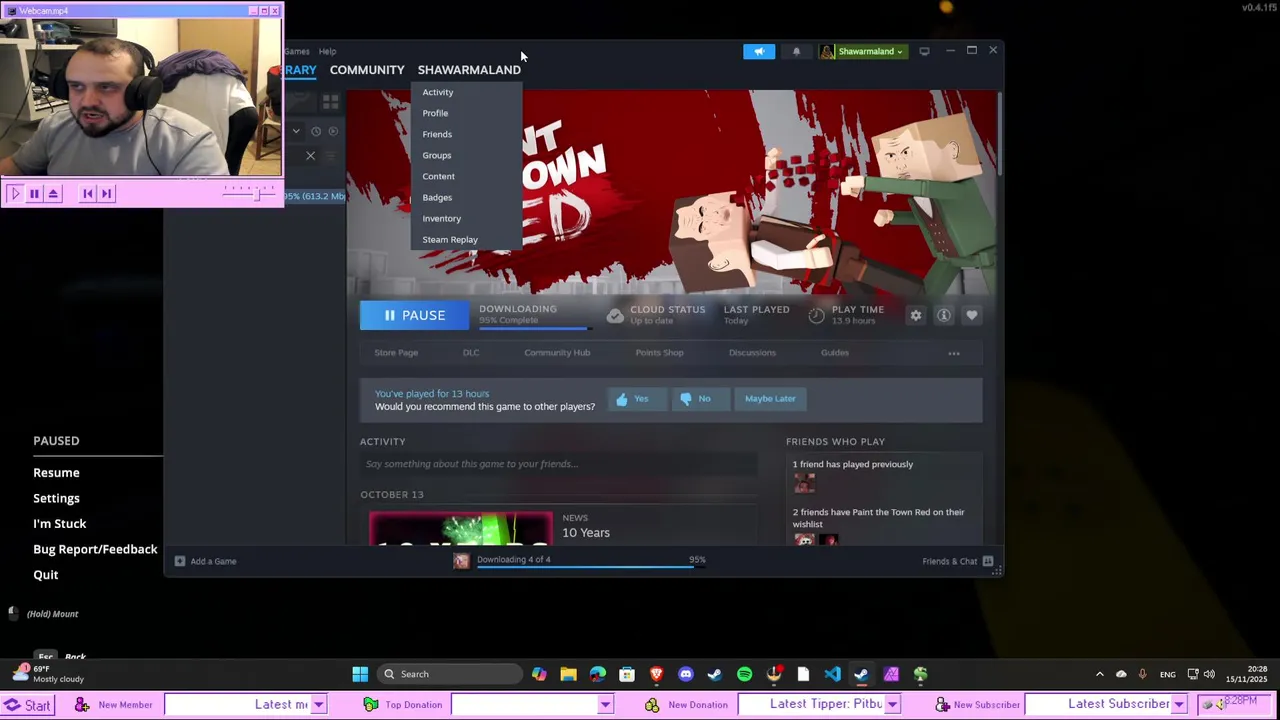Open Inventory from the profile menu

(442, 218)
